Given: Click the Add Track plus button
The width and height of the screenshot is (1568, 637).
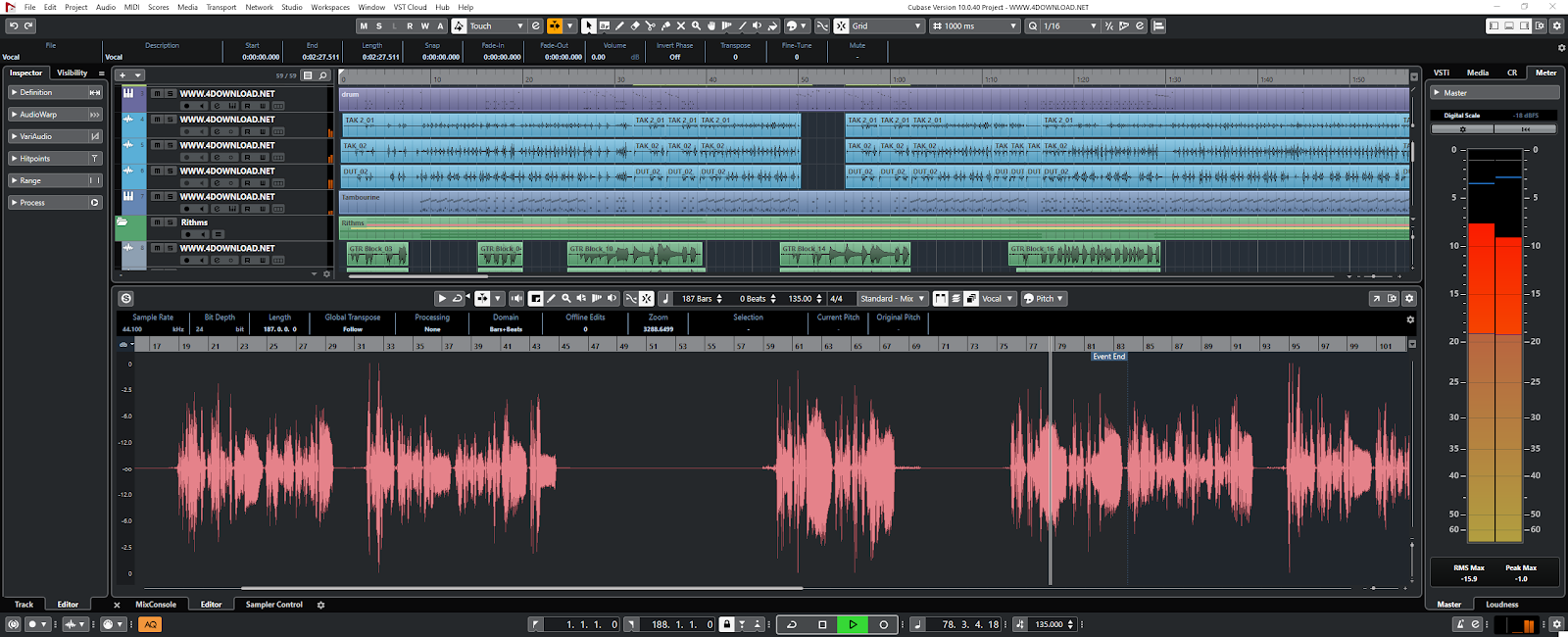Looking at the screenshot, I should click(122, 75).
